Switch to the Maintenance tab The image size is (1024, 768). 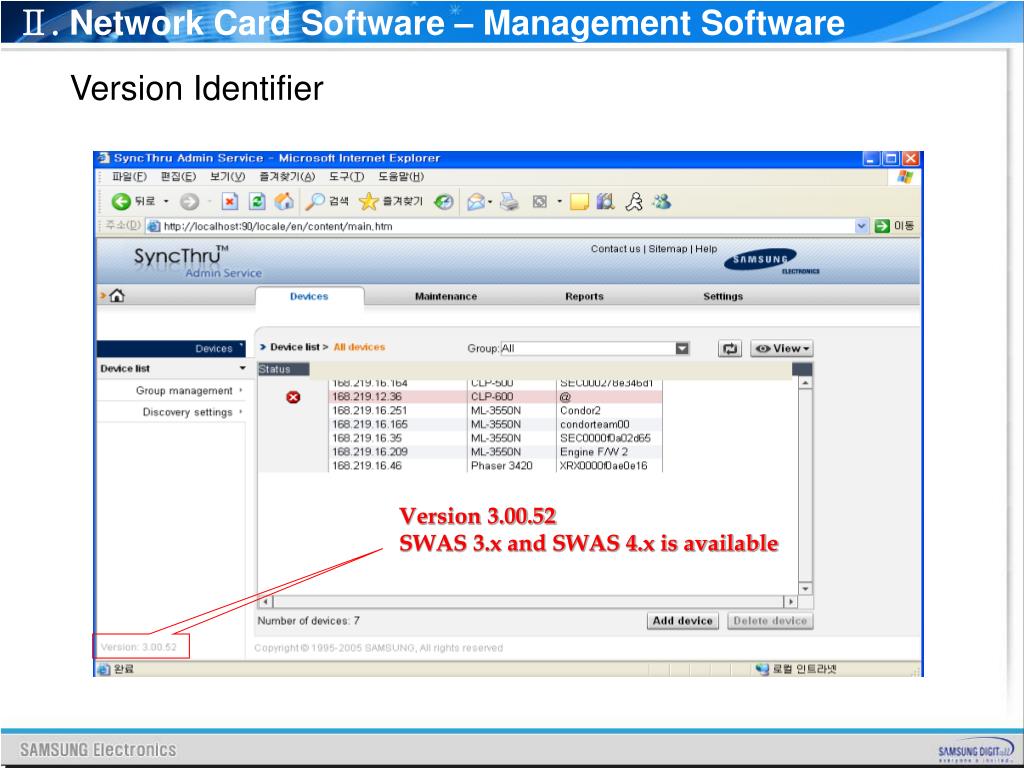(x=446, y=296)
